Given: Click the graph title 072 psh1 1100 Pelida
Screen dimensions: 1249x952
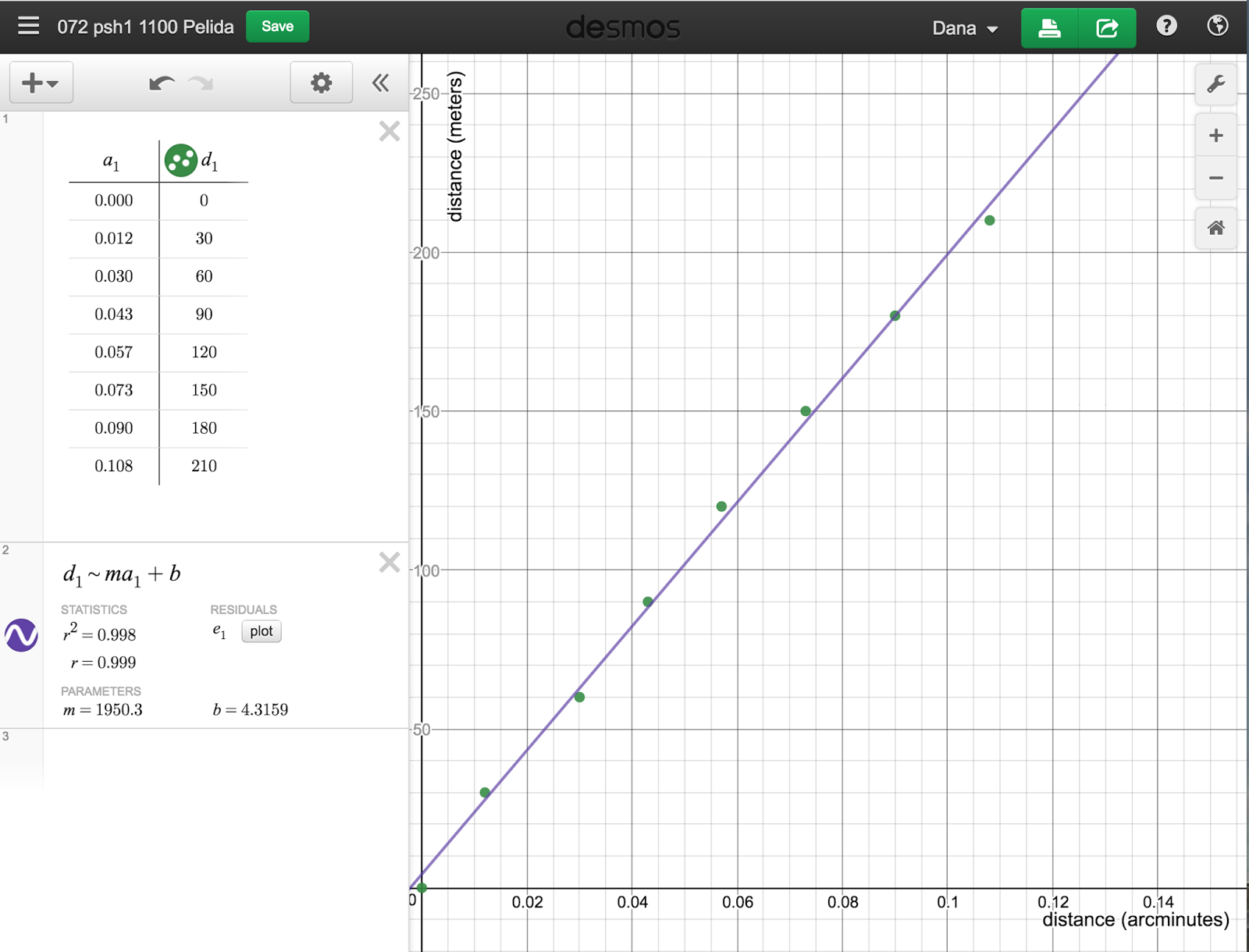Looking at the screenshot, I should click(144, 26).
